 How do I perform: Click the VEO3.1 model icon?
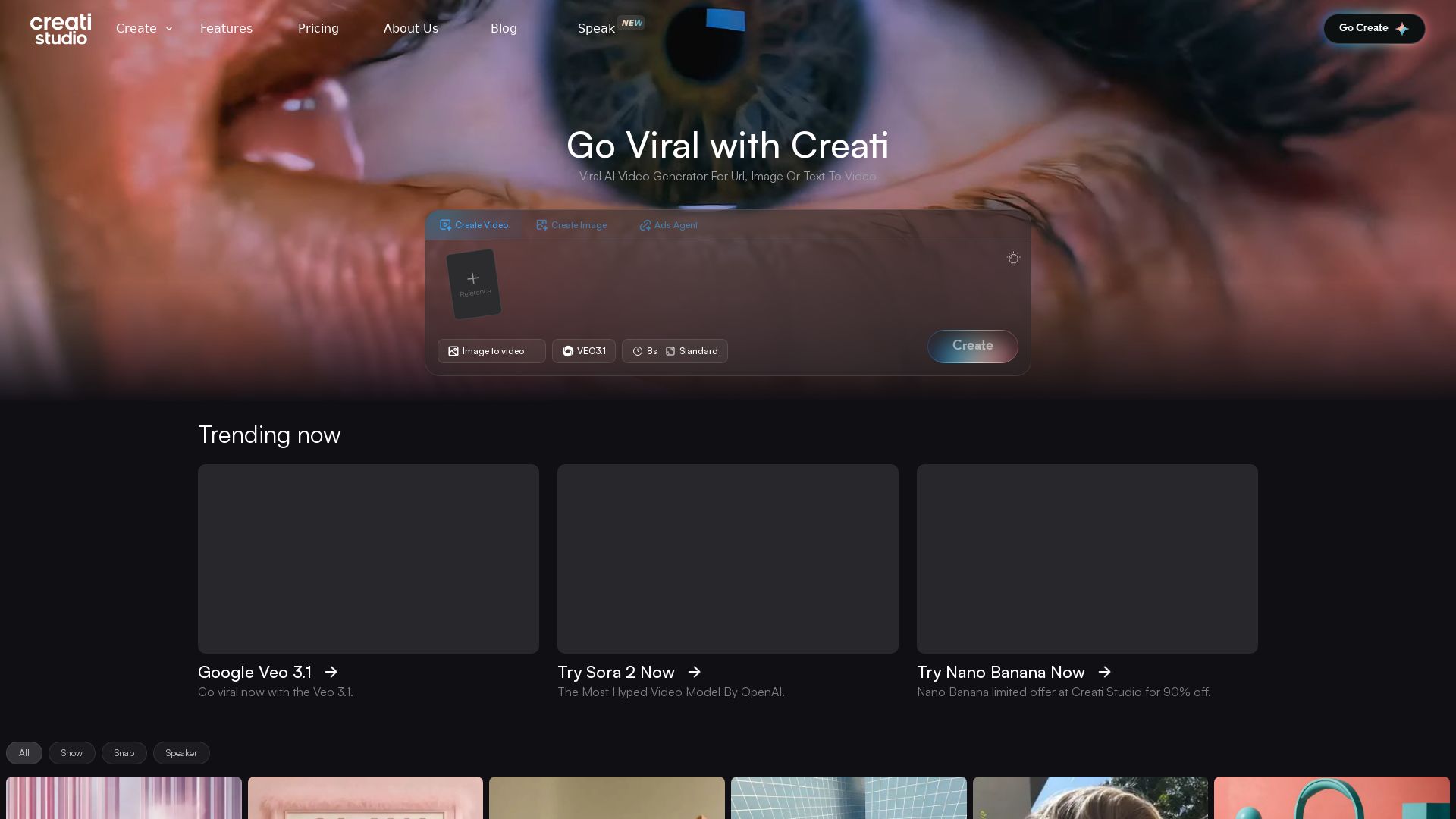click(567, 351)
